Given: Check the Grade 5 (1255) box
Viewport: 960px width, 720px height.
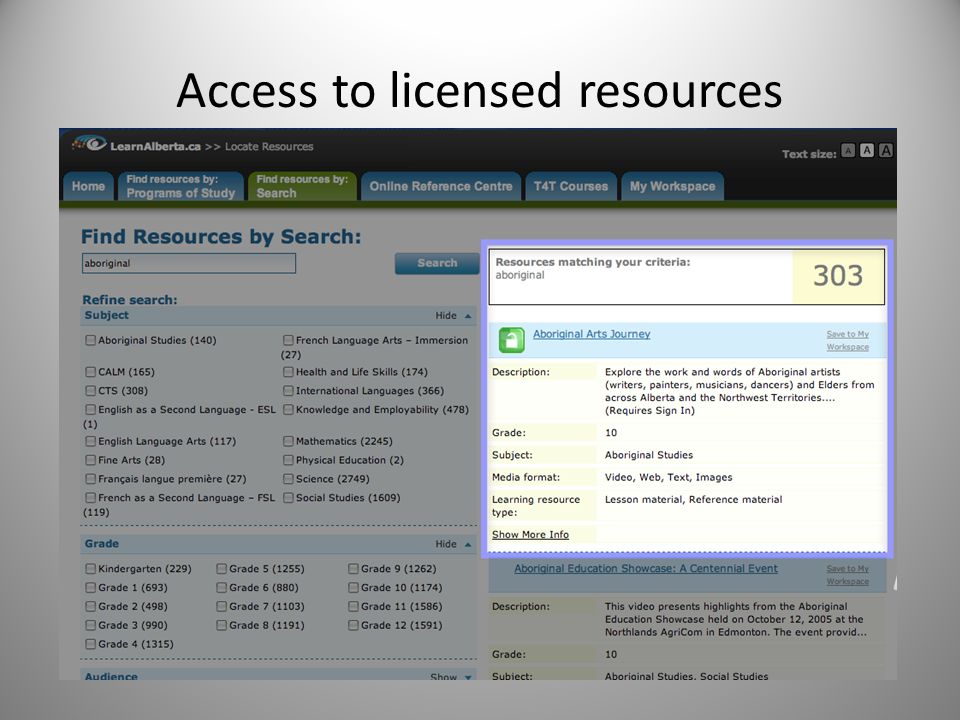Looking at the screenshot, I should [221, 569].
